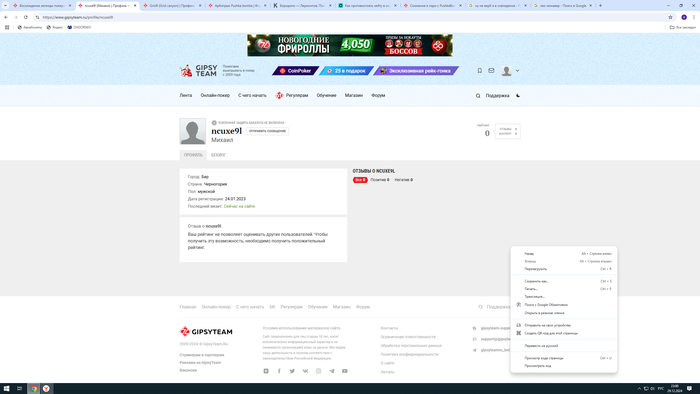Open 'Обучение' in the top navigation

[x=326, y=95]
